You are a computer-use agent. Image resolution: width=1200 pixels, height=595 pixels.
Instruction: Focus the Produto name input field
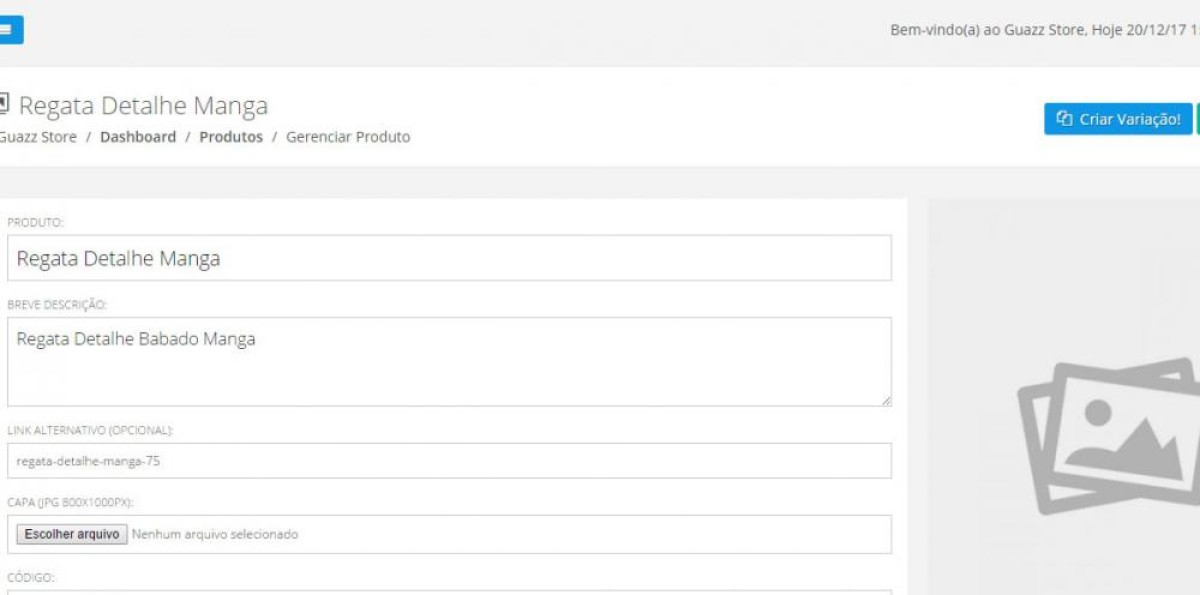click(448, 258)
